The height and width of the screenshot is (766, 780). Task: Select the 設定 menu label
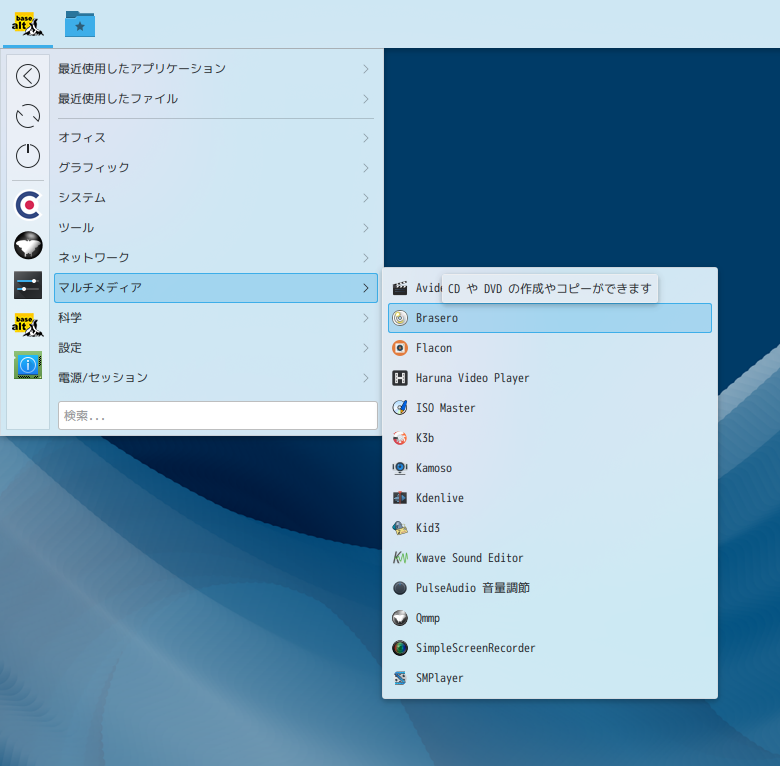[x=70, y=348]
